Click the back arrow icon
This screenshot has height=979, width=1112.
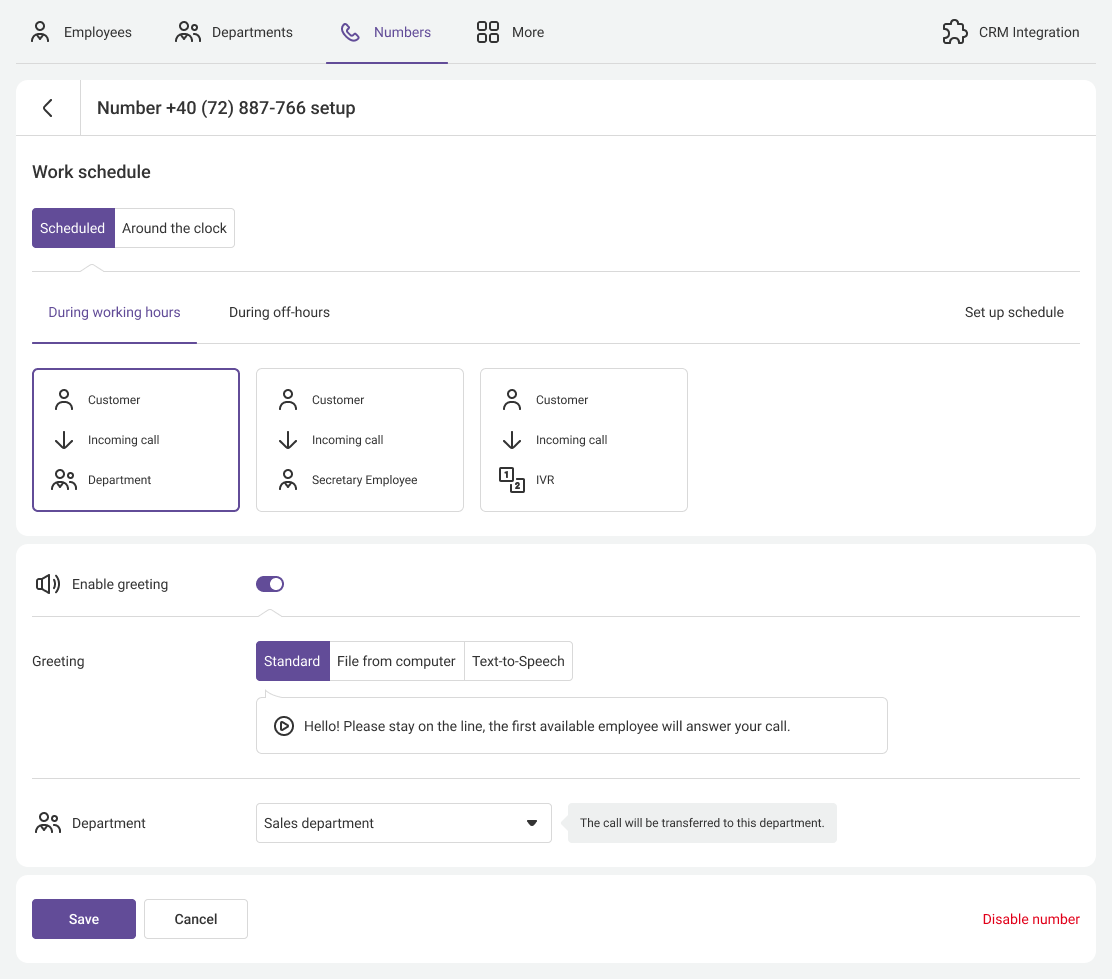point(48,108)
